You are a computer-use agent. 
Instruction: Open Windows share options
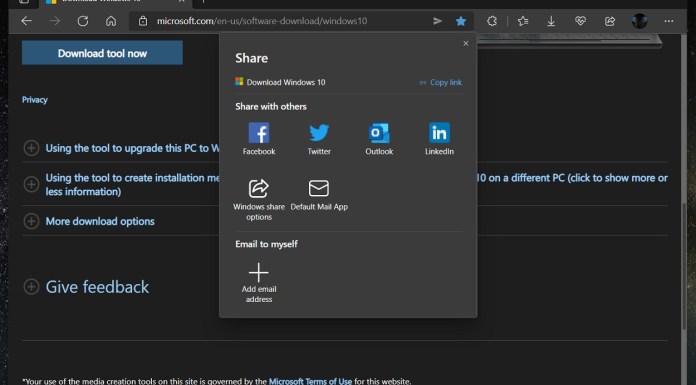259,200
